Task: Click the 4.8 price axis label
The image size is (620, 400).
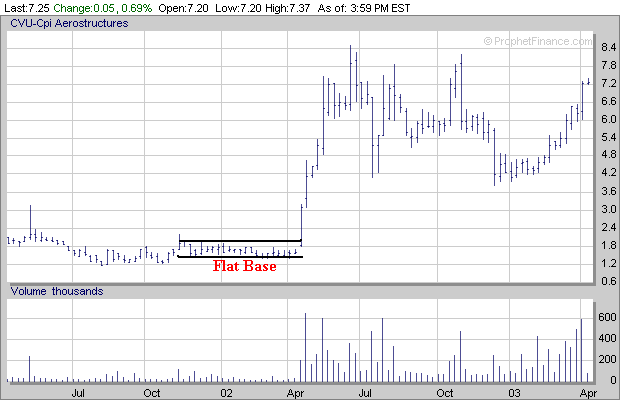Action: click(609, 154)
